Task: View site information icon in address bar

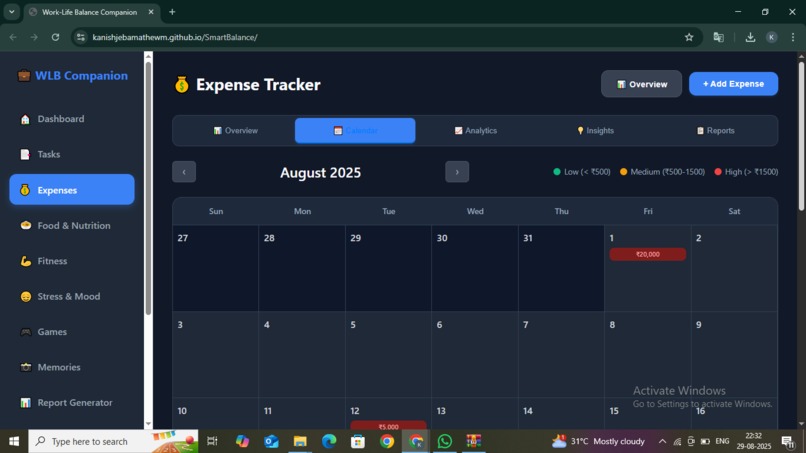Action: (81, 37)
